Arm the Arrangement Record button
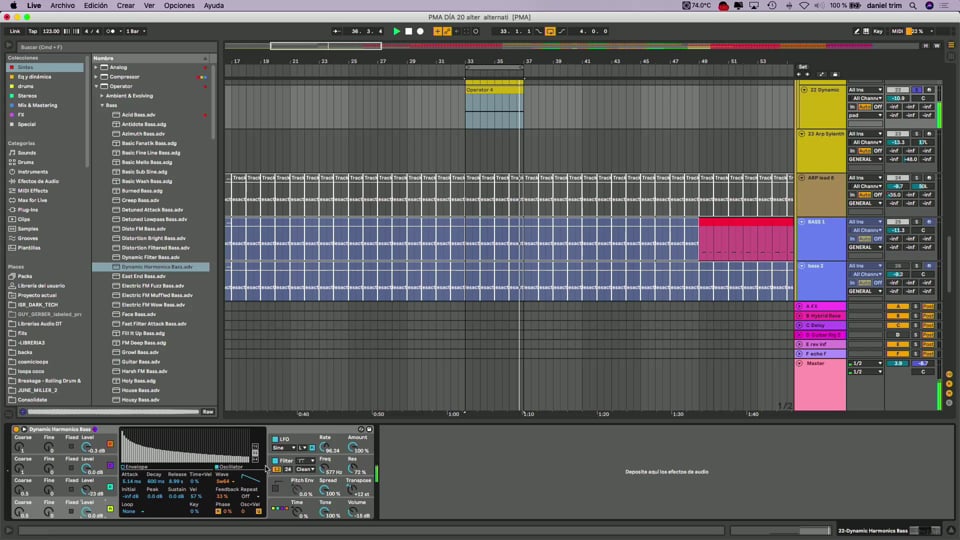The image size is (960, 540). pos(420,31)
